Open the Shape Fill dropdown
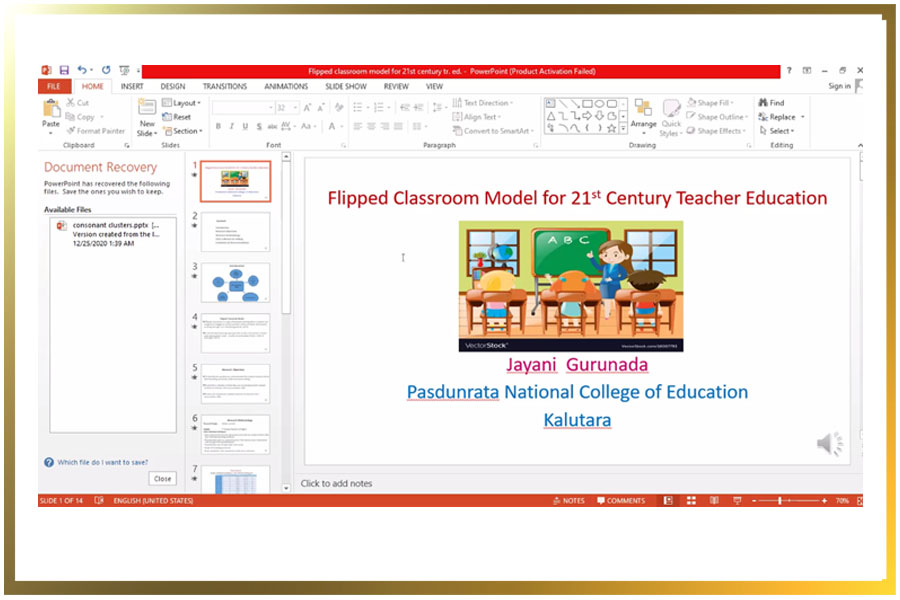Image resolution: width=900 pixels, height=600 pixels. [x=710, y=103]
